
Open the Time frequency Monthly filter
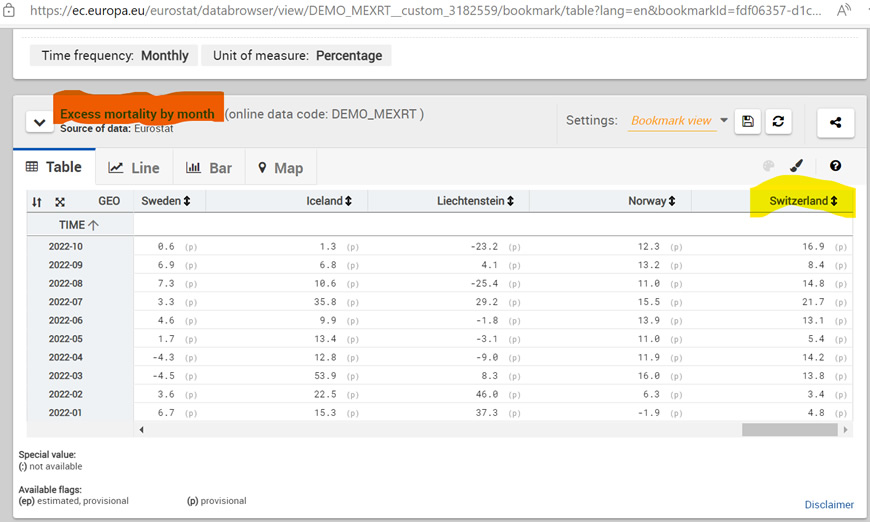pyautogui.click(x=114, y=56)
